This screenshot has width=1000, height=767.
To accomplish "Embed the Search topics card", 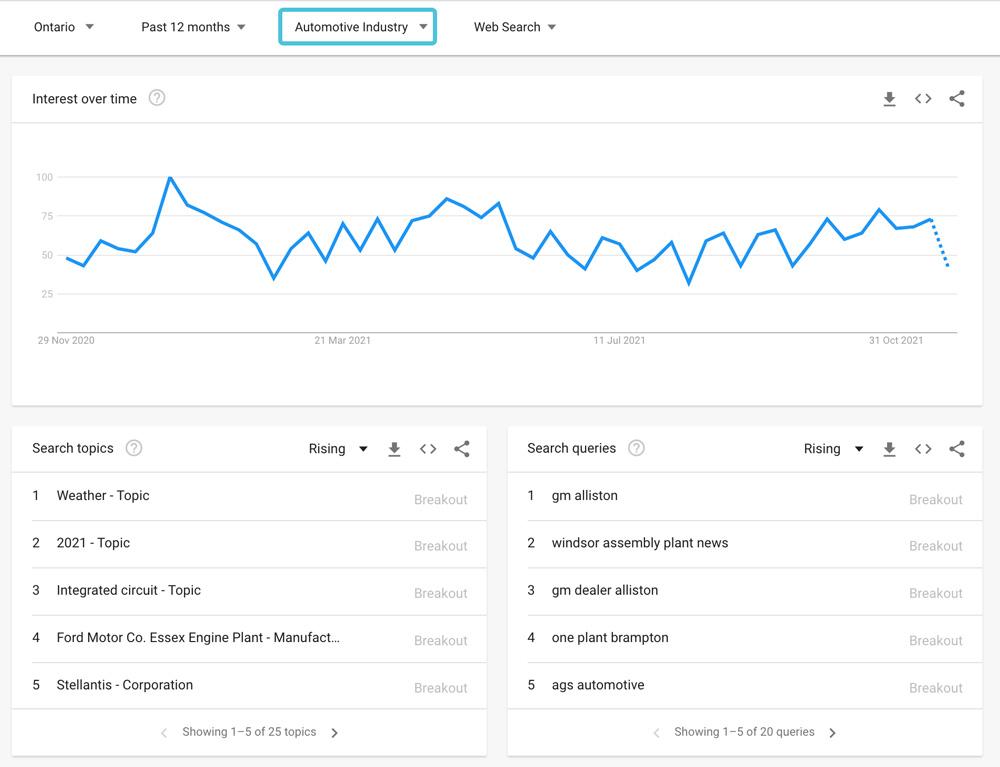I will (x=428, y=449).
